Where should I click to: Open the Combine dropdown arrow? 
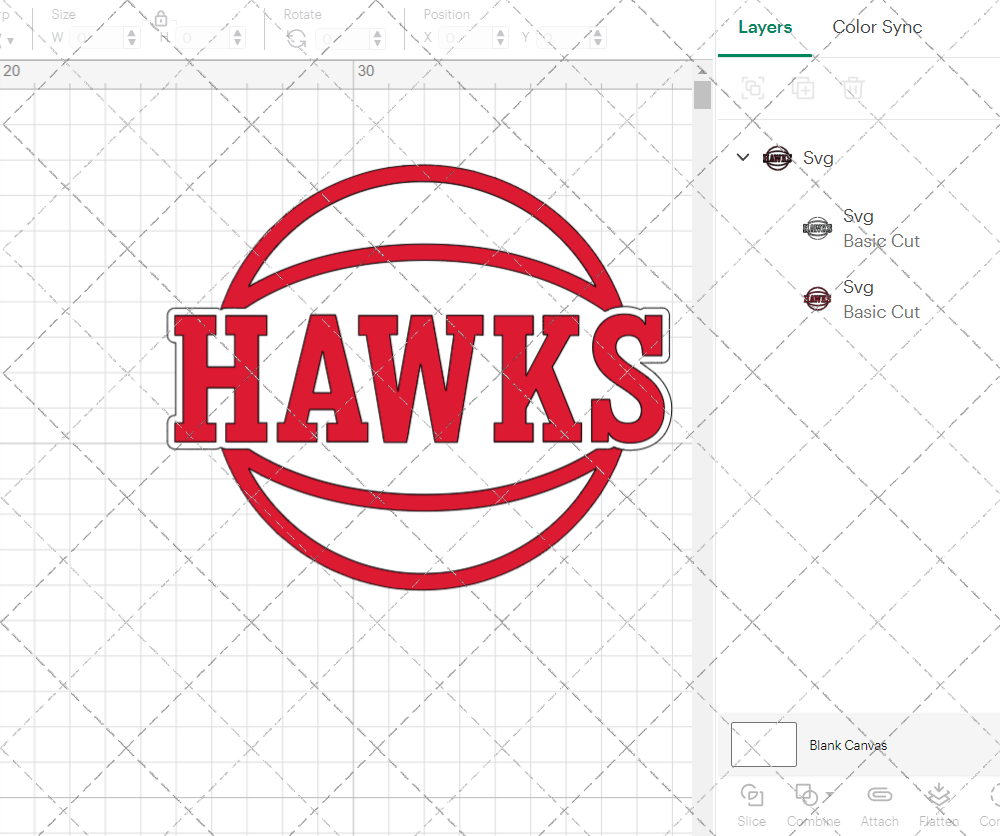(828, 795)
